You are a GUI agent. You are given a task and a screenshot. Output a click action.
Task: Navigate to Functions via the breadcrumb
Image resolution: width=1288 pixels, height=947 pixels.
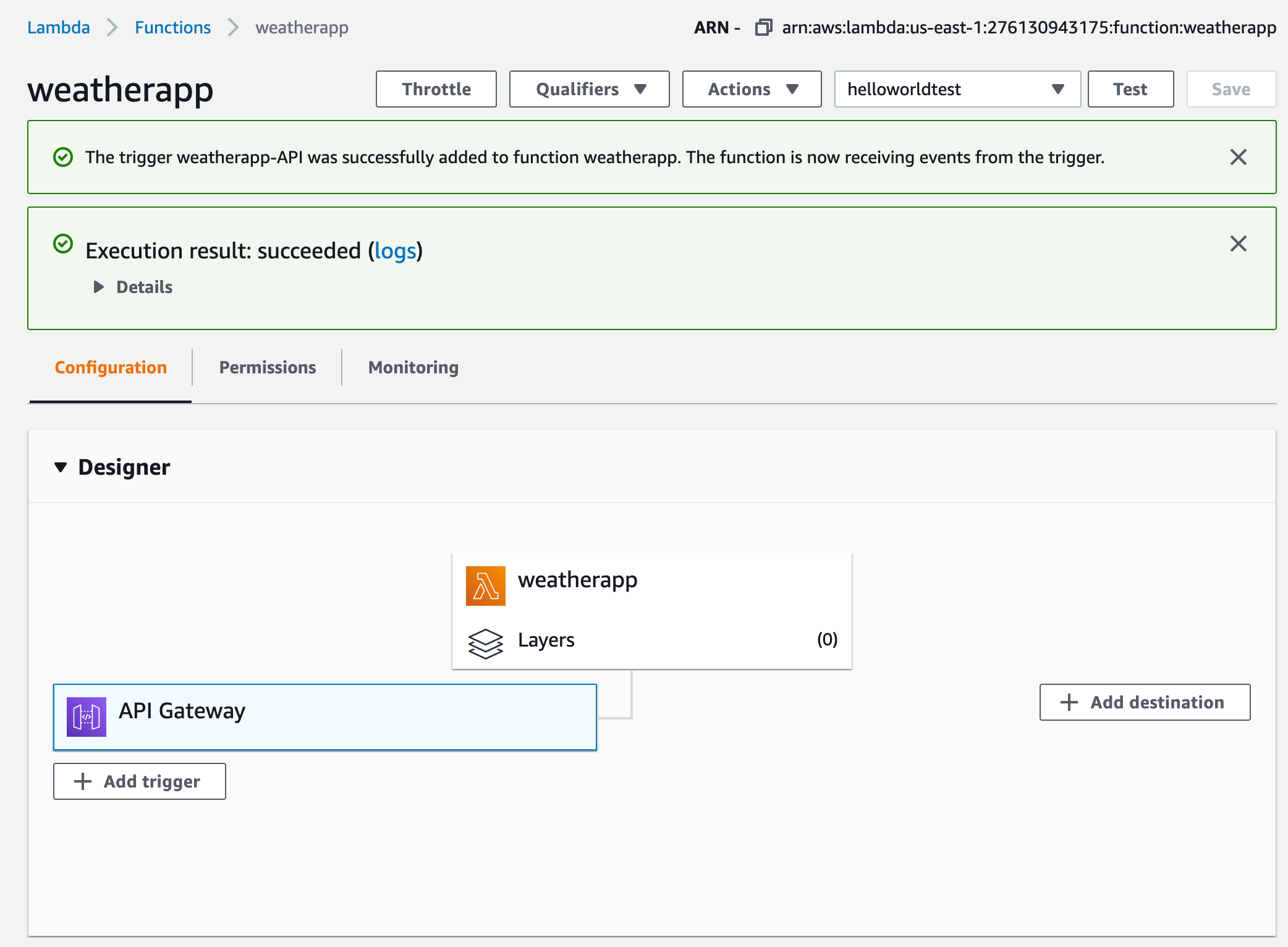pos(173,27)
